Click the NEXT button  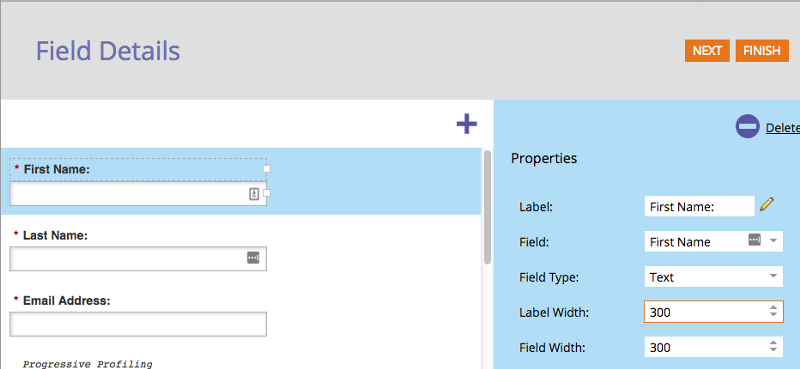[707, 51]
